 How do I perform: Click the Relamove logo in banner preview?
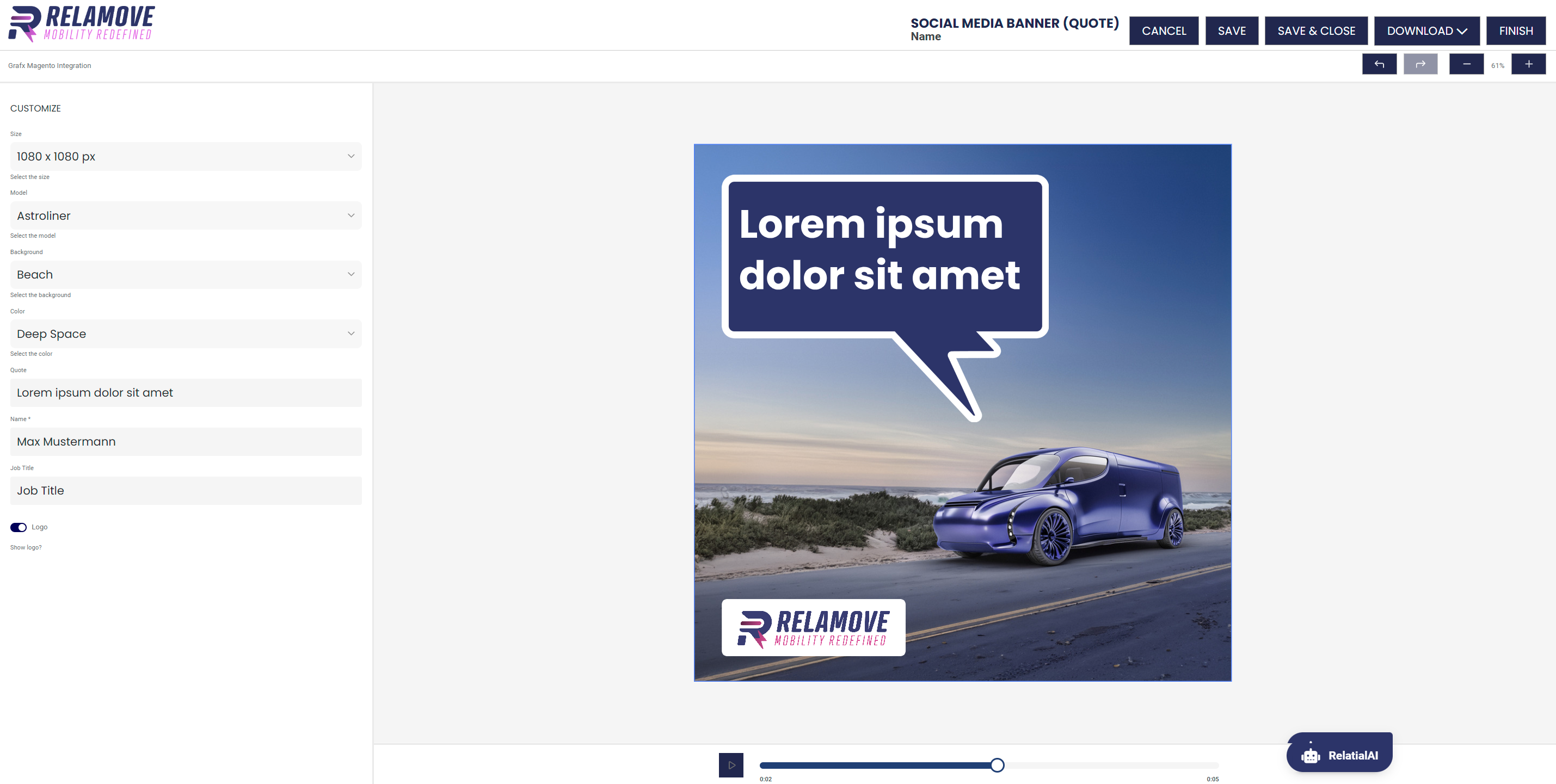(813, 628)
